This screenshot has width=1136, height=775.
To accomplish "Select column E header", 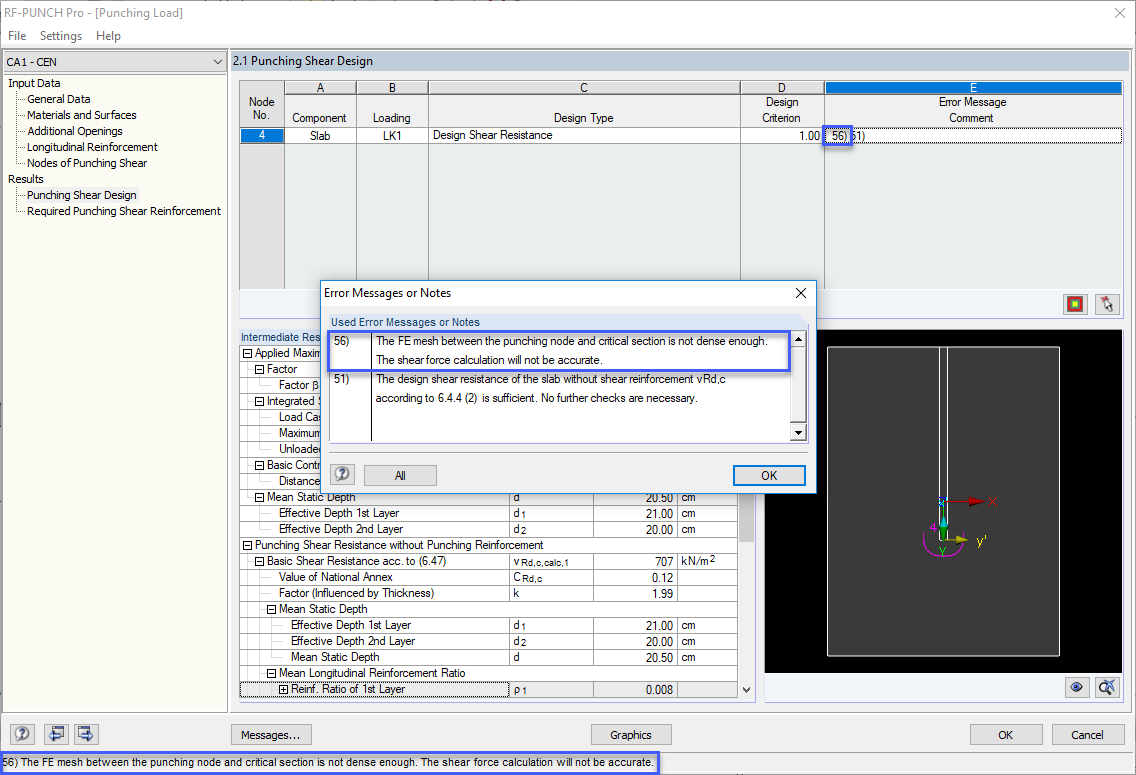I will [x=973, y=88].
